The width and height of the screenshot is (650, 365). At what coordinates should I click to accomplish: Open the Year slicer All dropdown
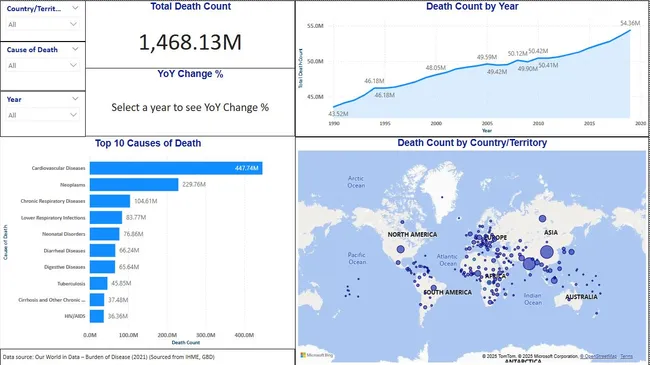click(x=42, y=115)
